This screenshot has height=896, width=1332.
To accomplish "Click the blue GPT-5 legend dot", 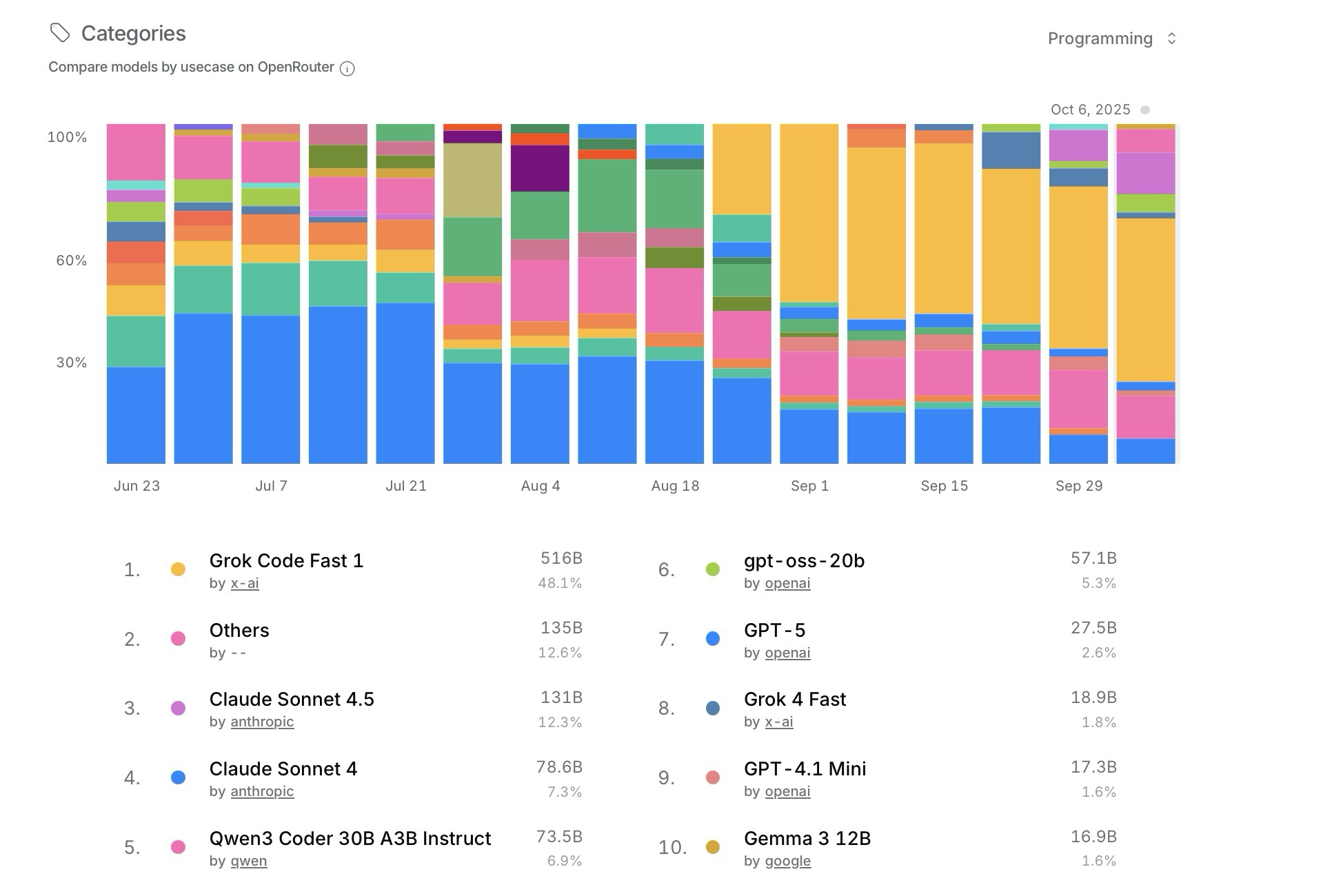I will tap(713, 639).
